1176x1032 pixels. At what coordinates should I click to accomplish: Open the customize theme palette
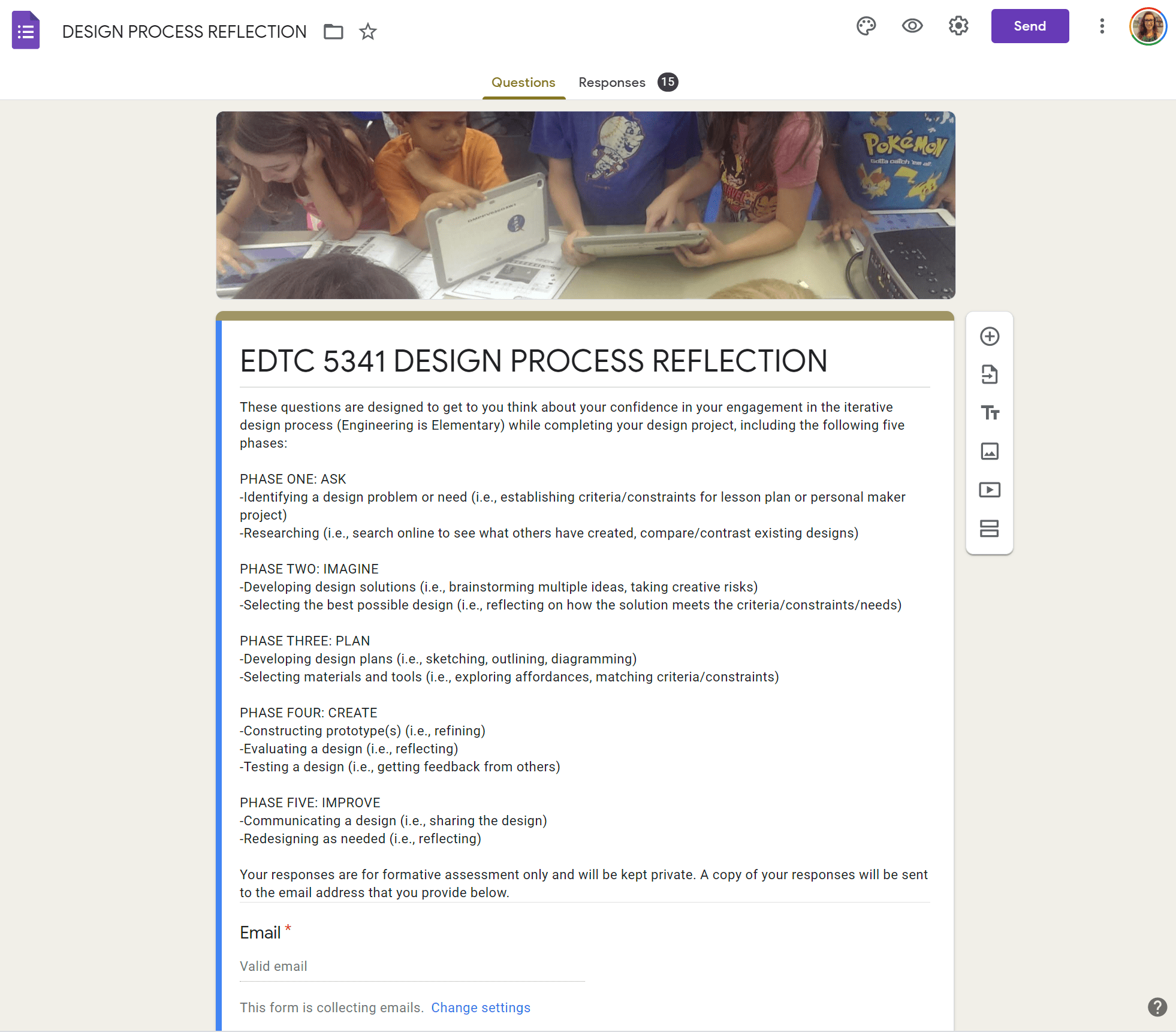[x=866, y=26]
